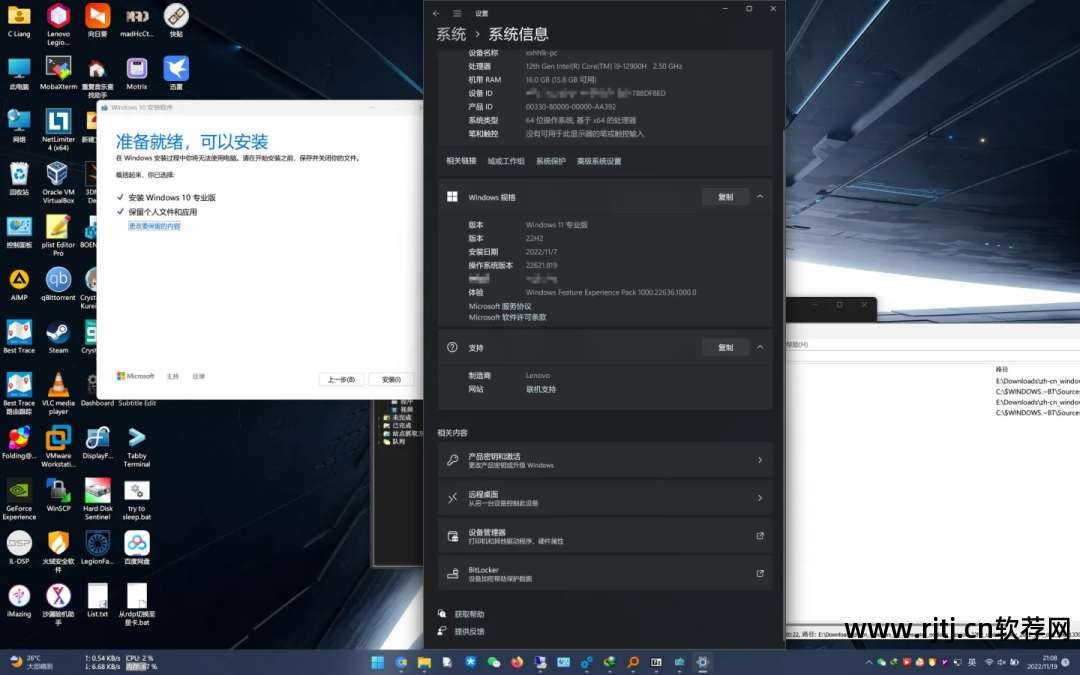Open 此电脑 desktop icon
This screenshot has width=1080, height=675.
19,73
